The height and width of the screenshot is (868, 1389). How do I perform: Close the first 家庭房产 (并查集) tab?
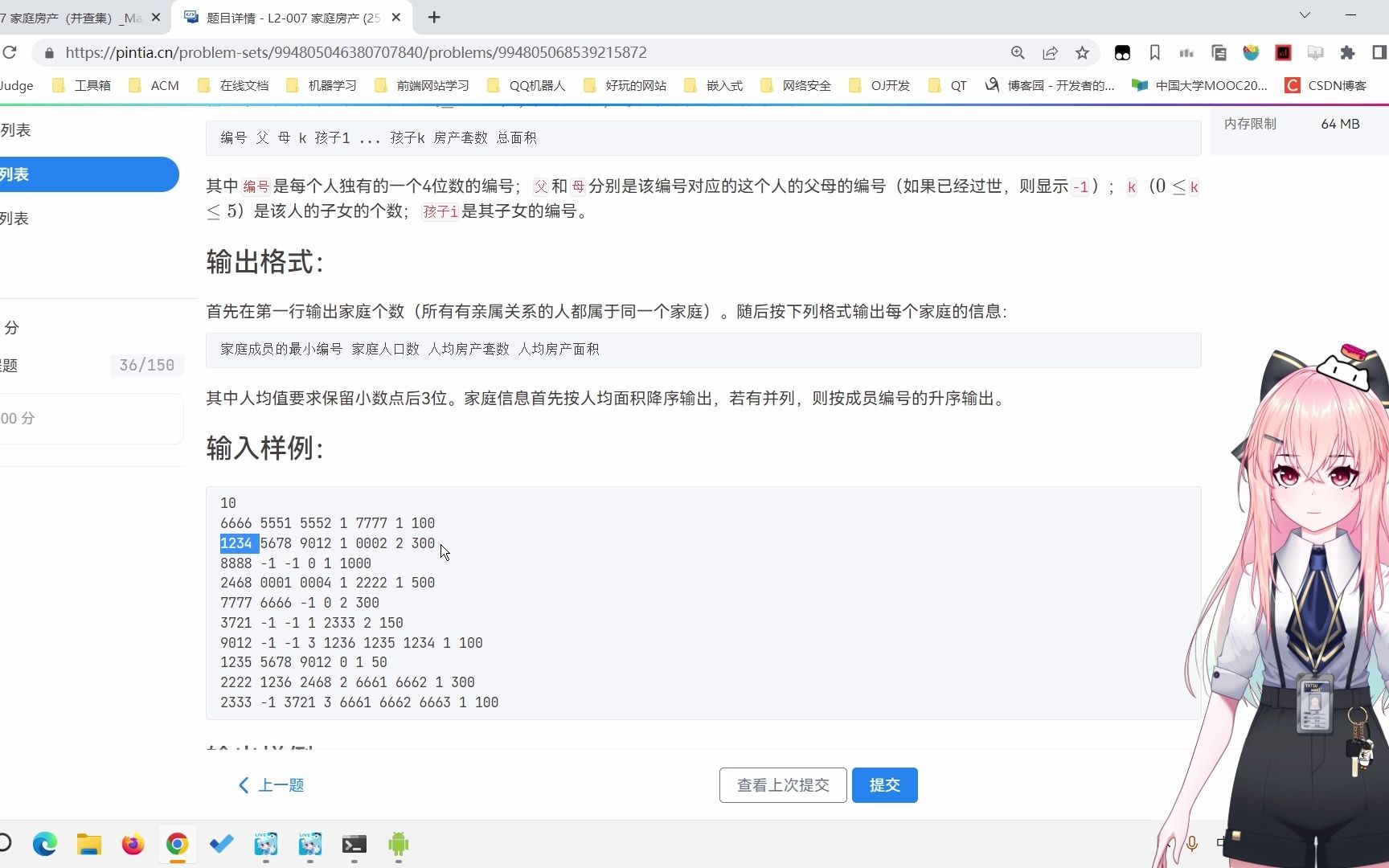(156, 17)
